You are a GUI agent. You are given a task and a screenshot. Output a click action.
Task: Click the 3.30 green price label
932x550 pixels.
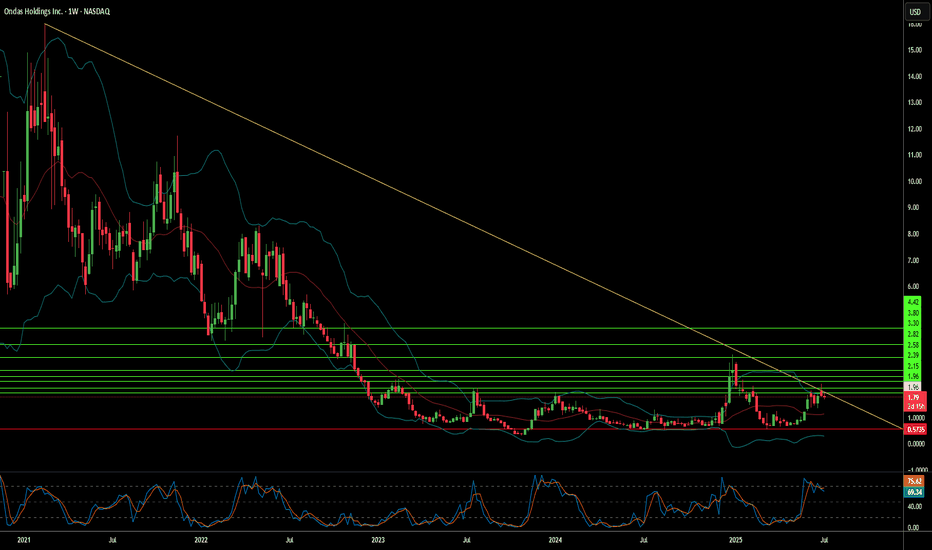(x=914, y=323)
